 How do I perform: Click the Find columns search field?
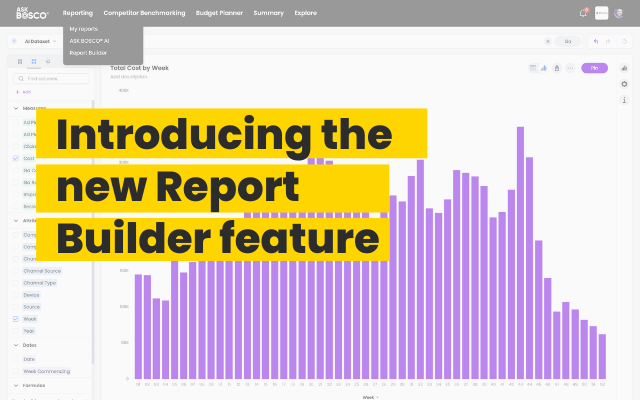point(51,79)
